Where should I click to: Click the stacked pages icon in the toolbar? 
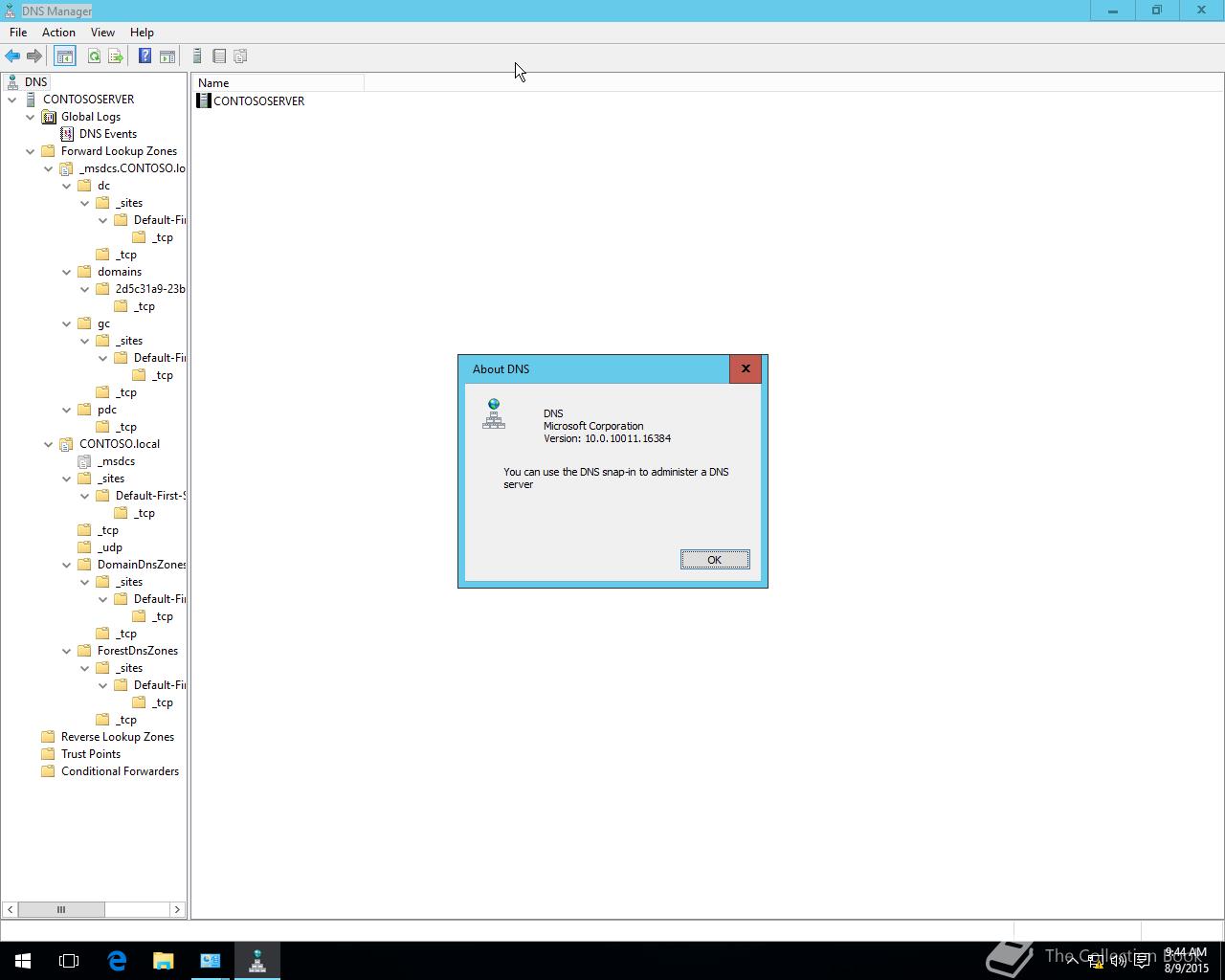(241, 56)
